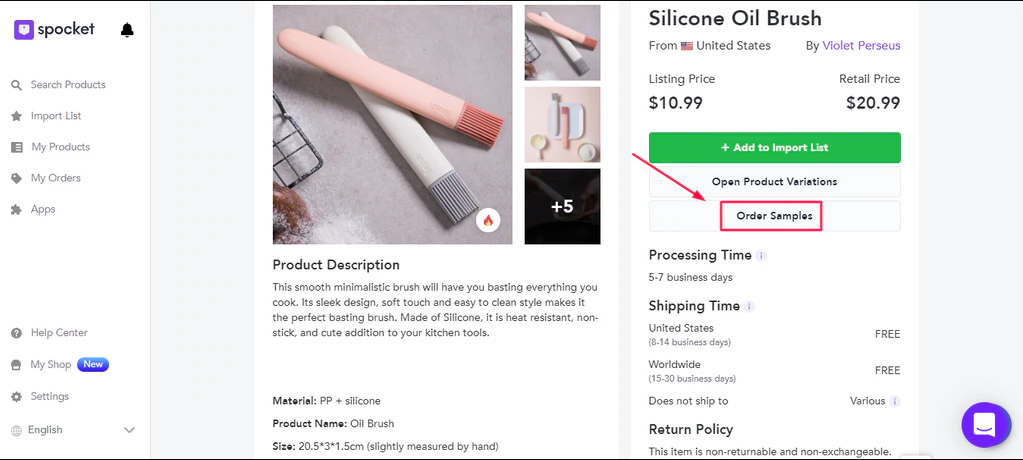The image size is (1023, 460).
Task: Click the Spocket logo
Action: tap(55, 30)
